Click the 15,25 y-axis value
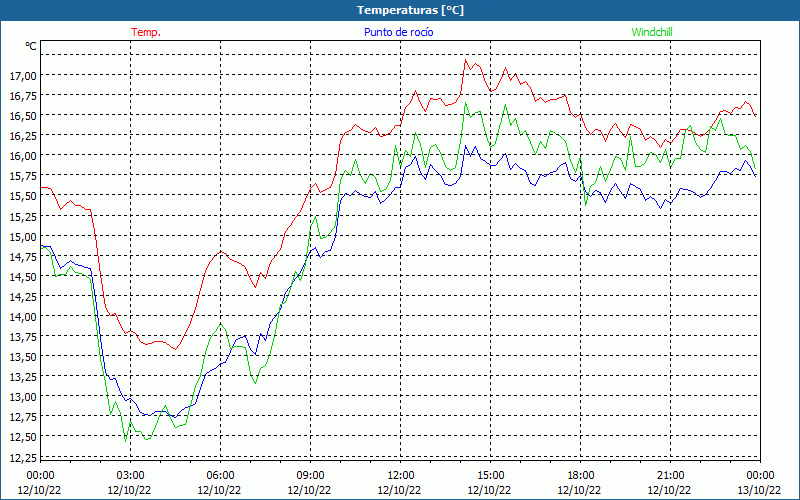The width and height of the screenshot is (800, 500). click(23, 216)
